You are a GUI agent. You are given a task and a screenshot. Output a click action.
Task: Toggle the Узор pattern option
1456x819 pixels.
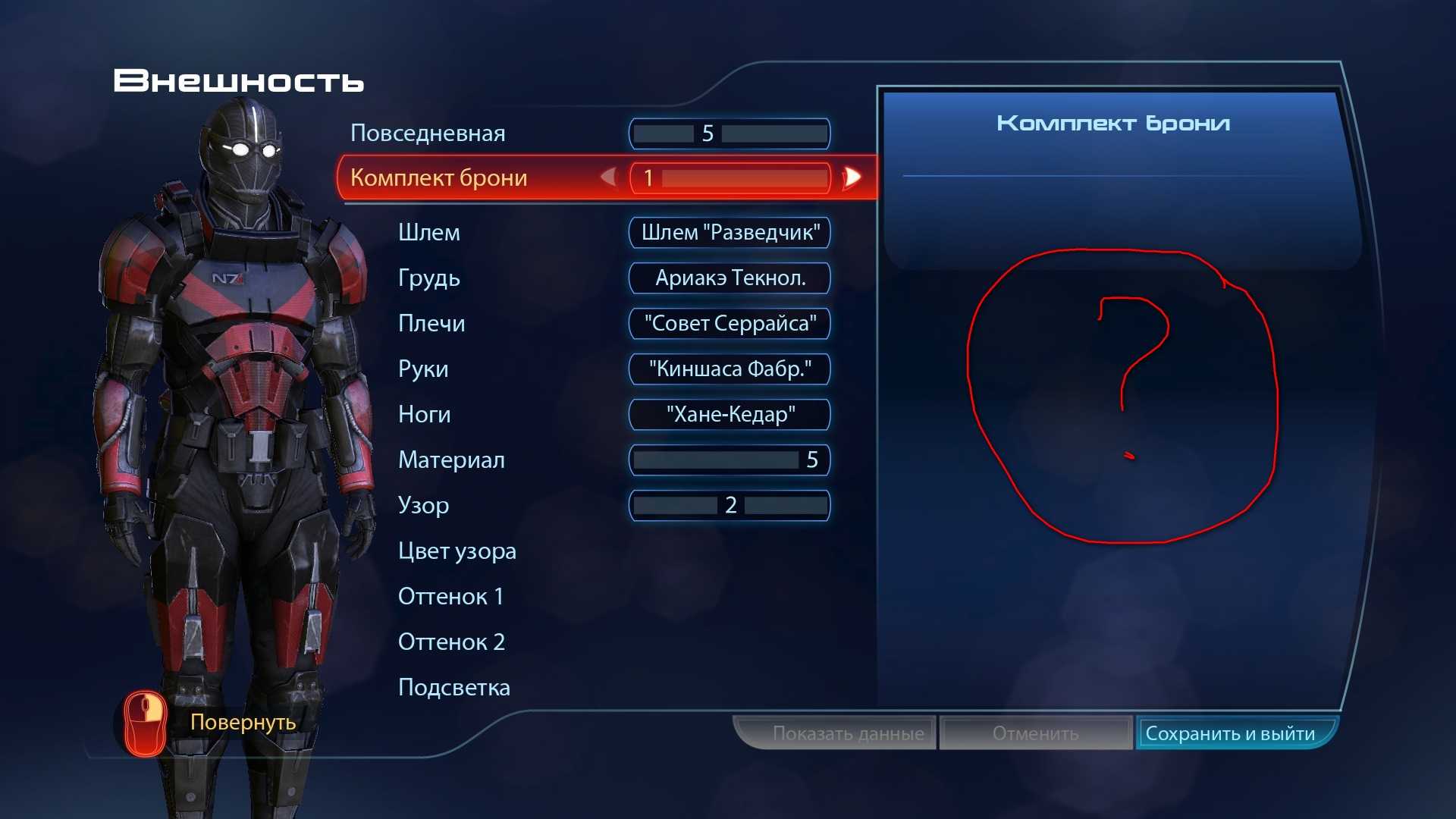[729, 504]
